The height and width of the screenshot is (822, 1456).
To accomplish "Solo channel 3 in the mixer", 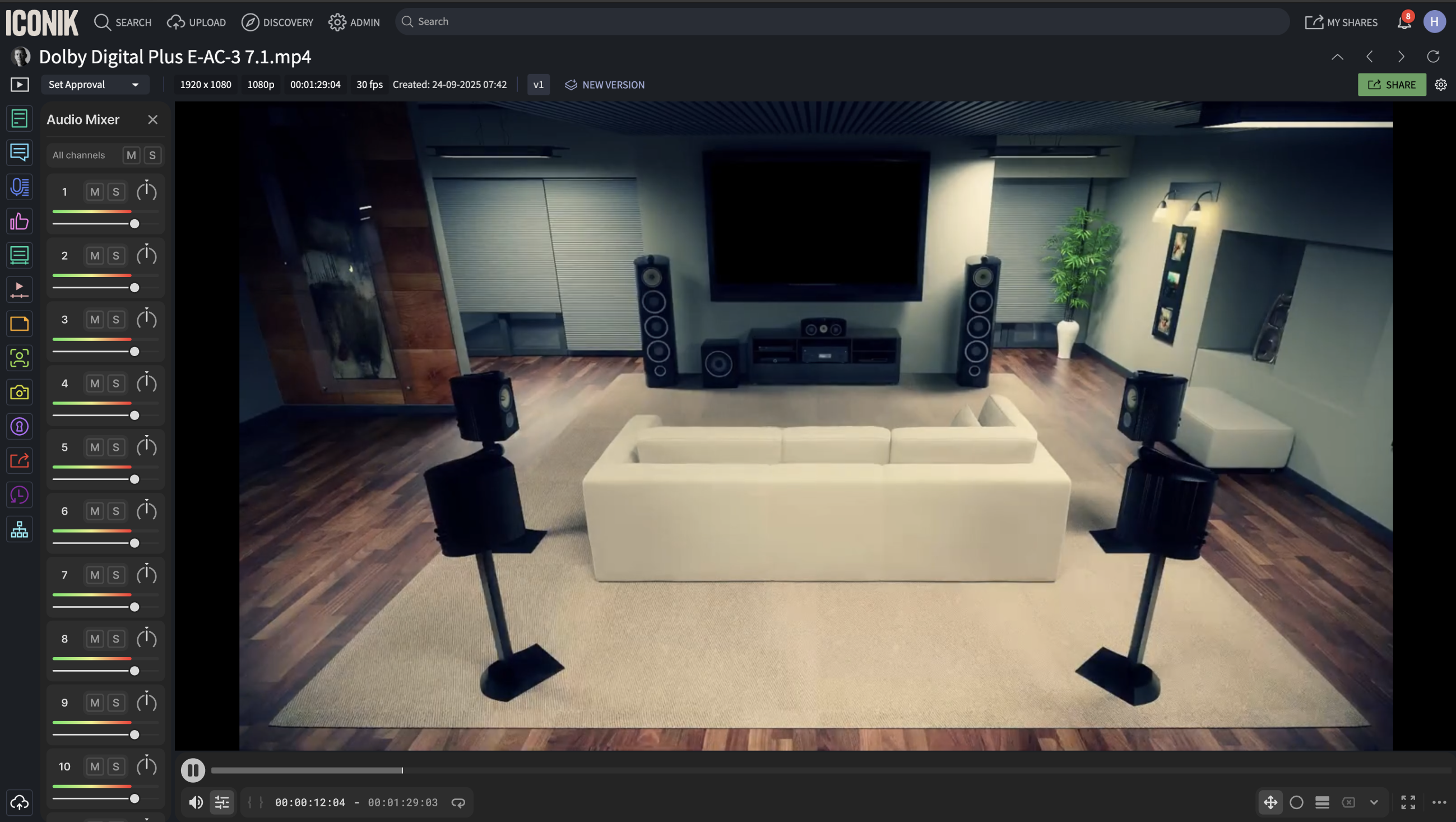I will (116, 320).
